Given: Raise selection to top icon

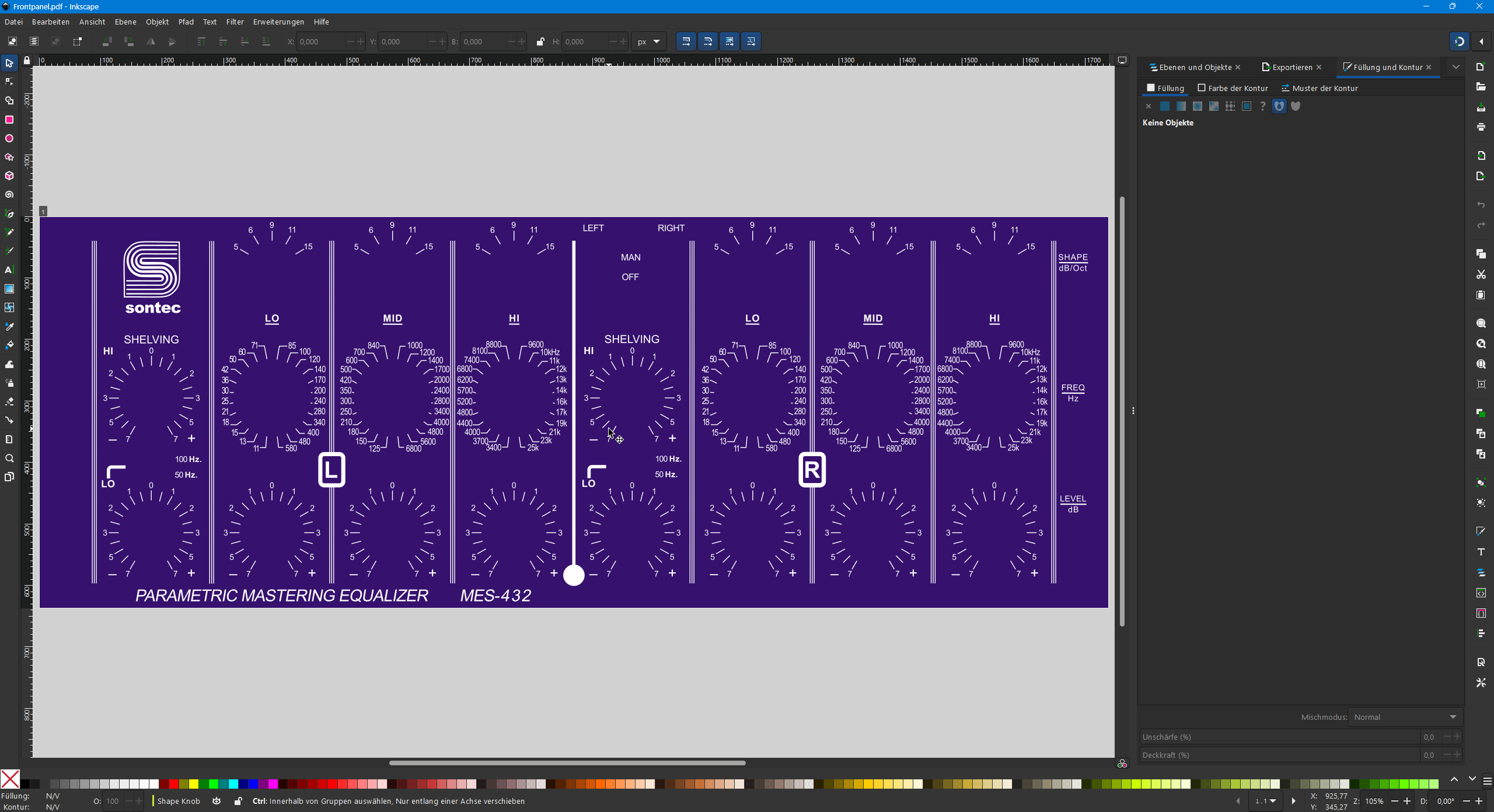Looking at the screenshot, I should click(x=201, y=41).
